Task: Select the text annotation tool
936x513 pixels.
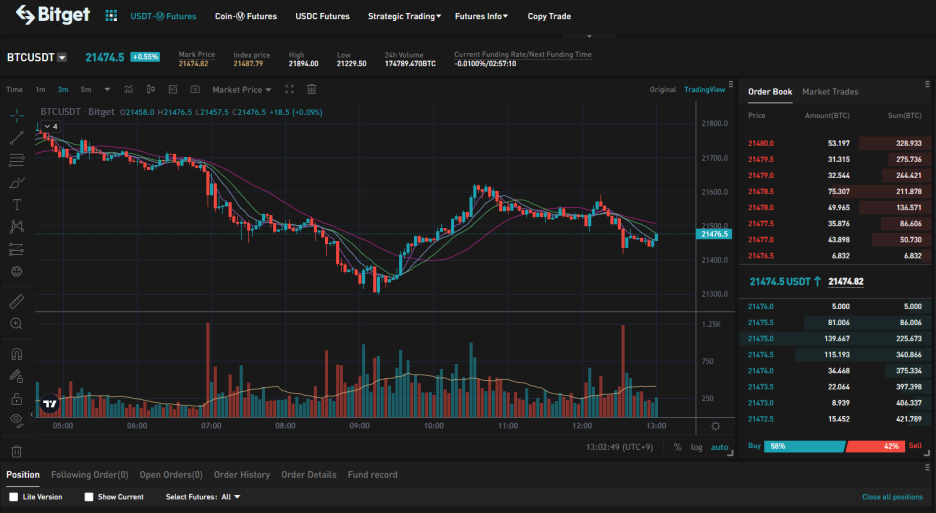Action: point(17,205)
